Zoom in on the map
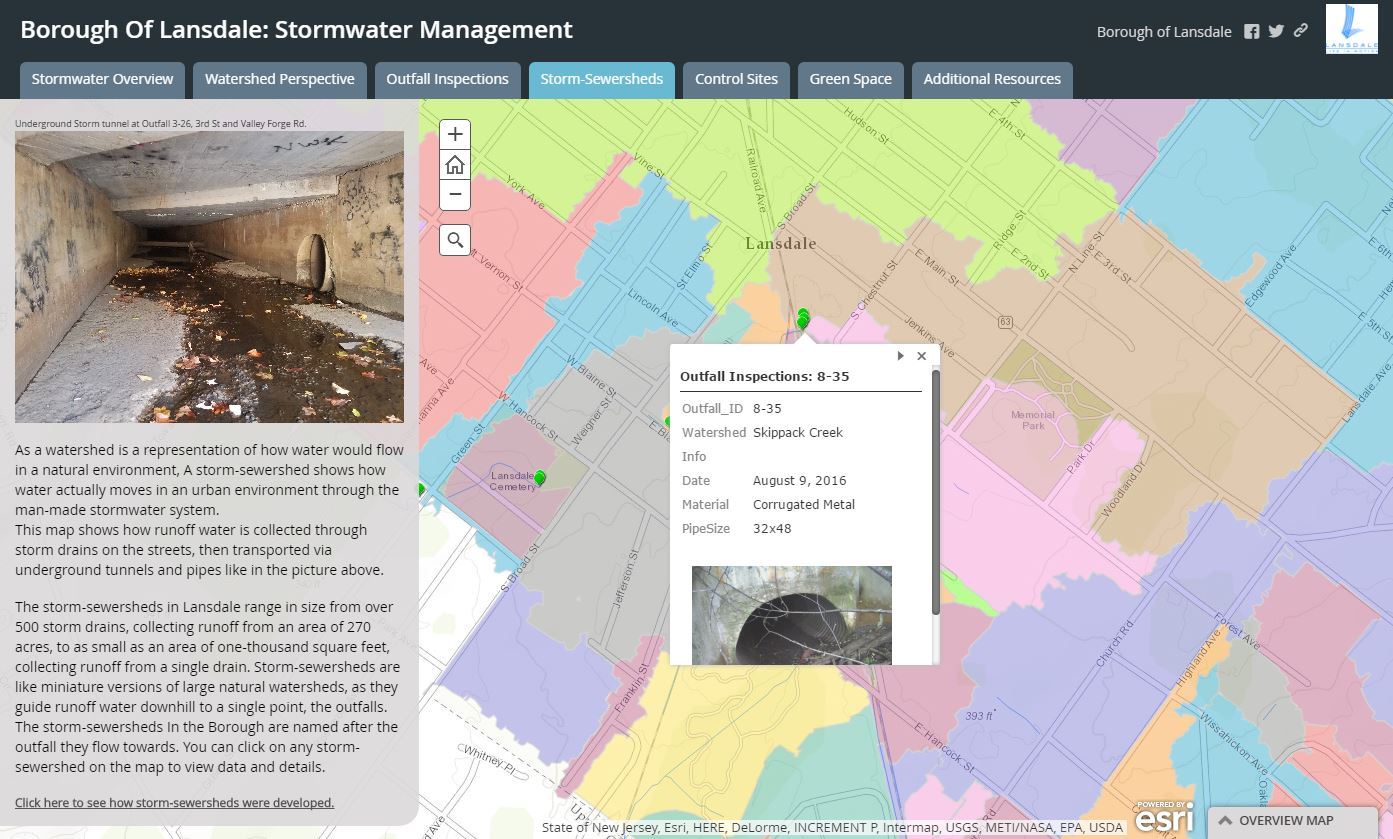 click(455, 134)
